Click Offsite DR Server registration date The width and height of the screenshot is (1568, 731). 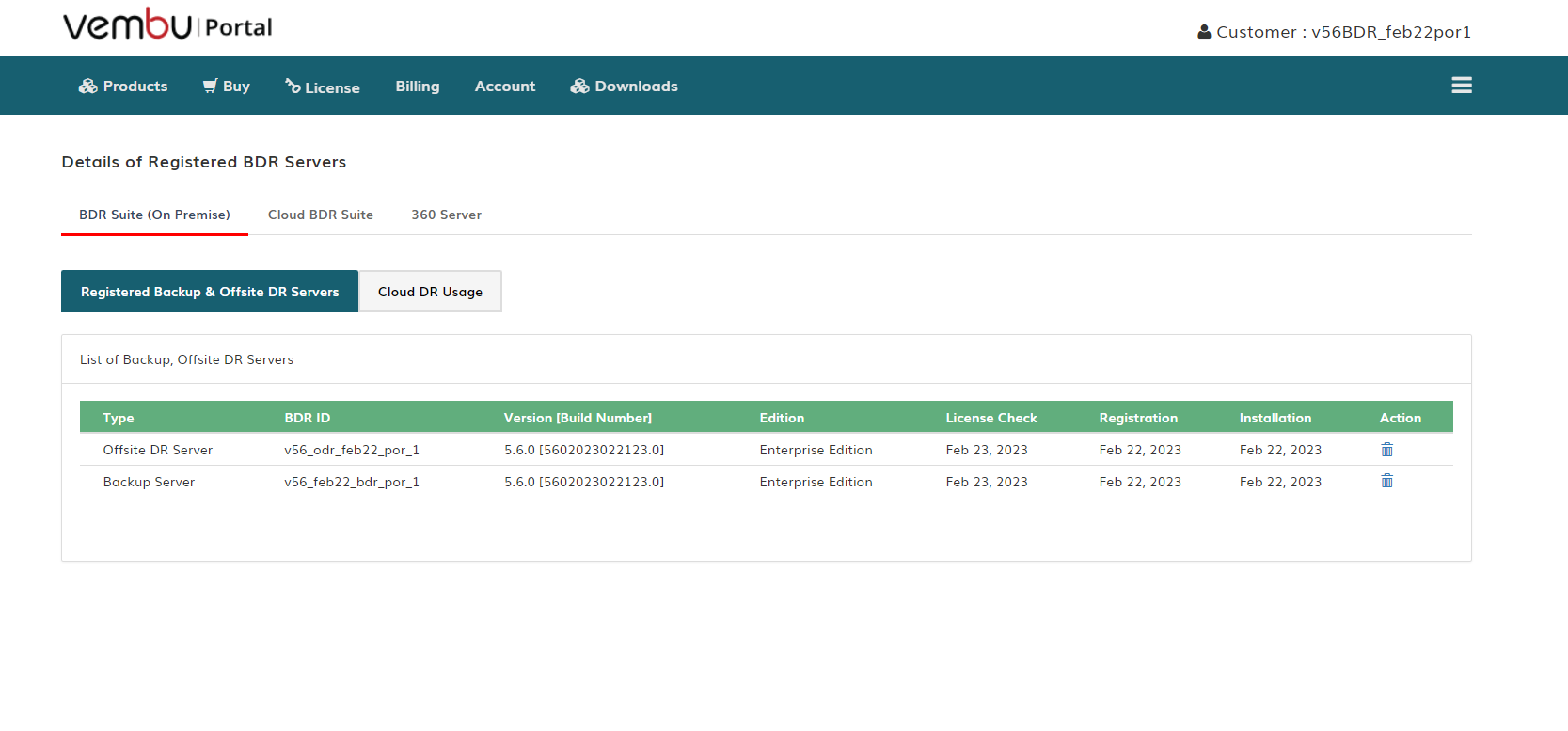(x=1140, y=450)
